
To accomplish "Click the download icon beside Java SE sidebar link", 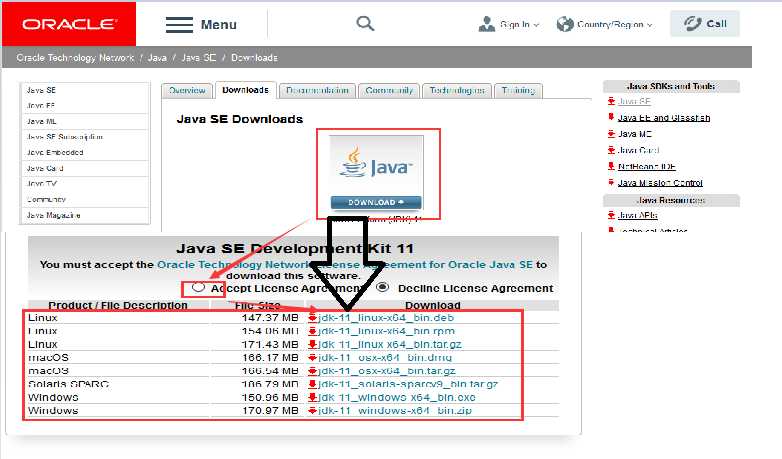I will (x=611, y=101).
